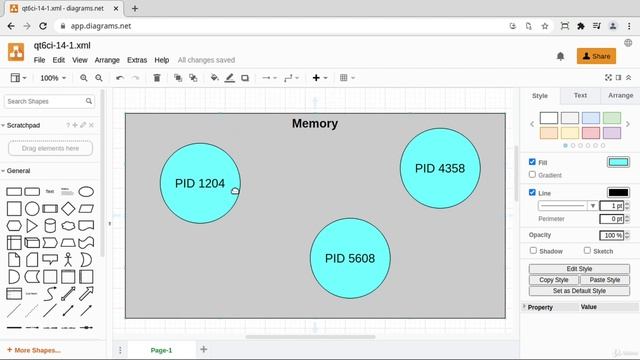Open the black Line color swatch
Viewport: 640px width, 360px height.
[618, 193]
